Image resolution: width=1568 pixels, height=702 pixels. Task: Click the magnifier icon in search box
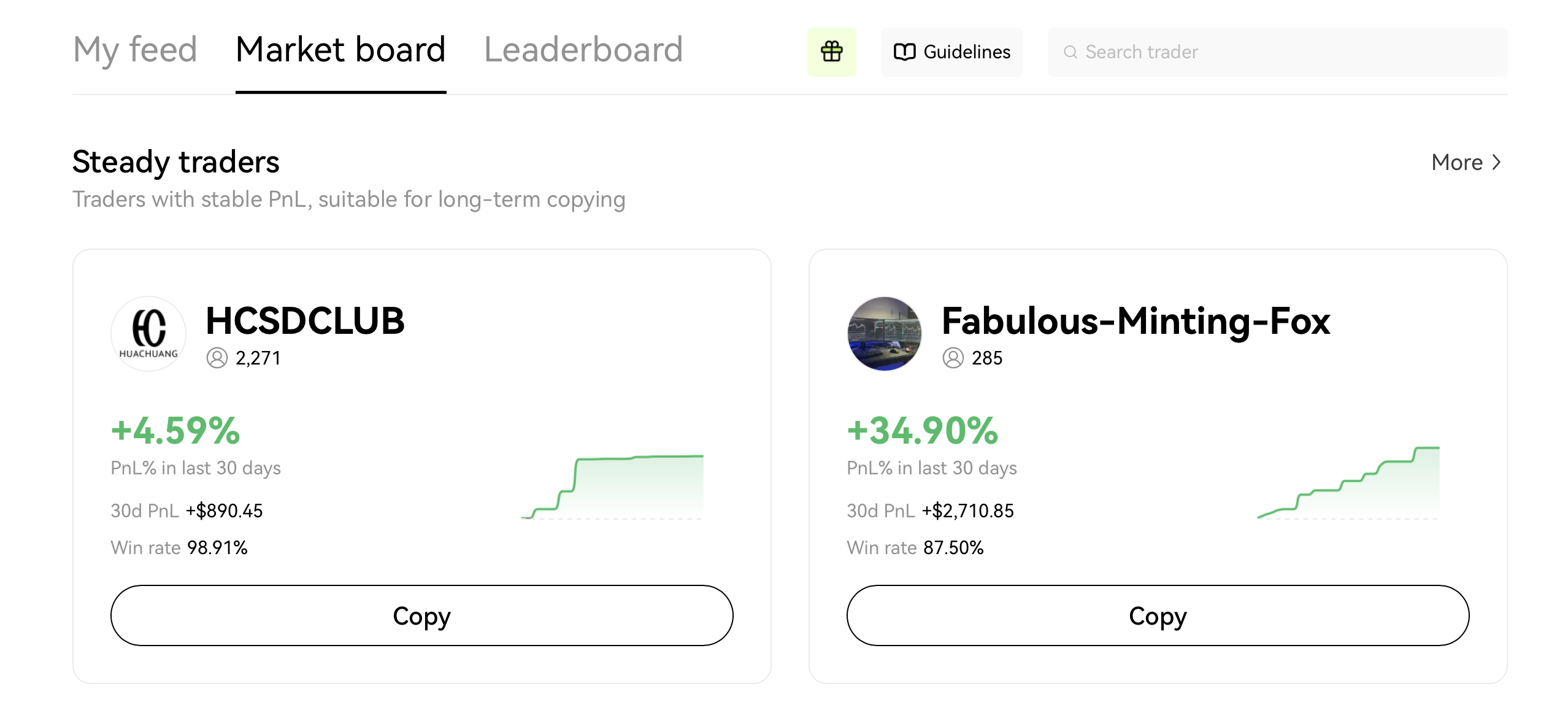1070,52
